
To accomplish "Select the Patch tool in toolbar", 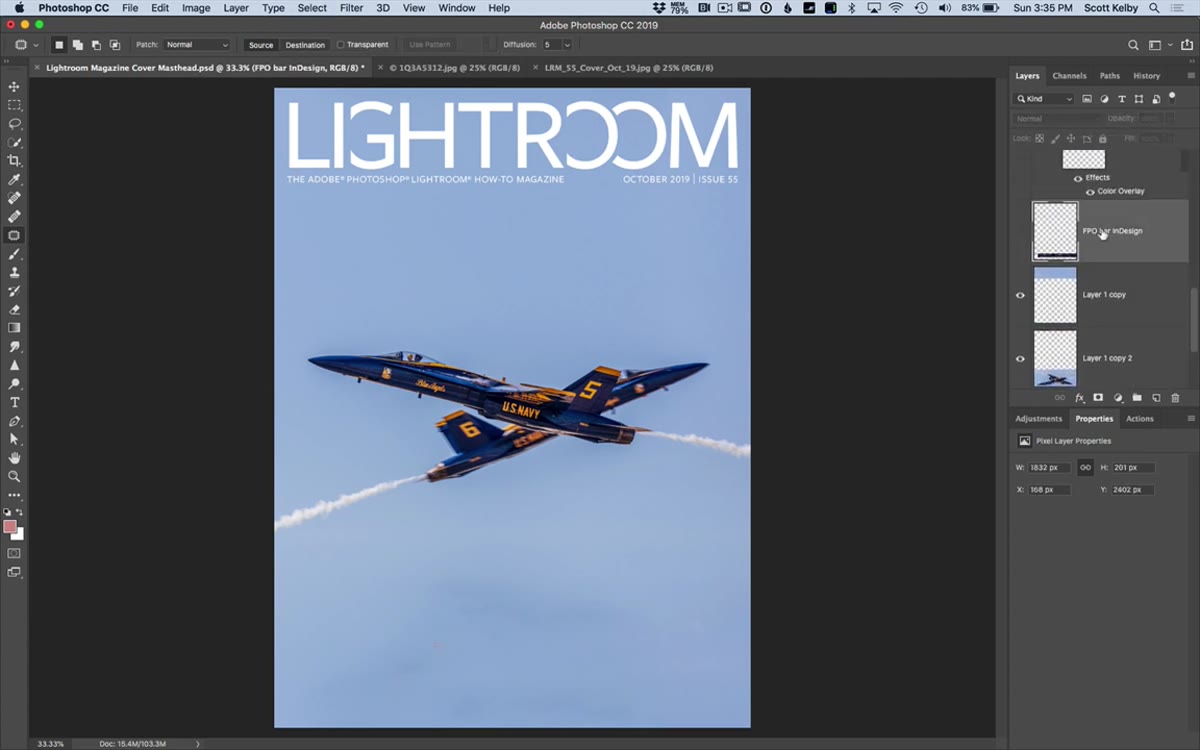I will [14, 235].
